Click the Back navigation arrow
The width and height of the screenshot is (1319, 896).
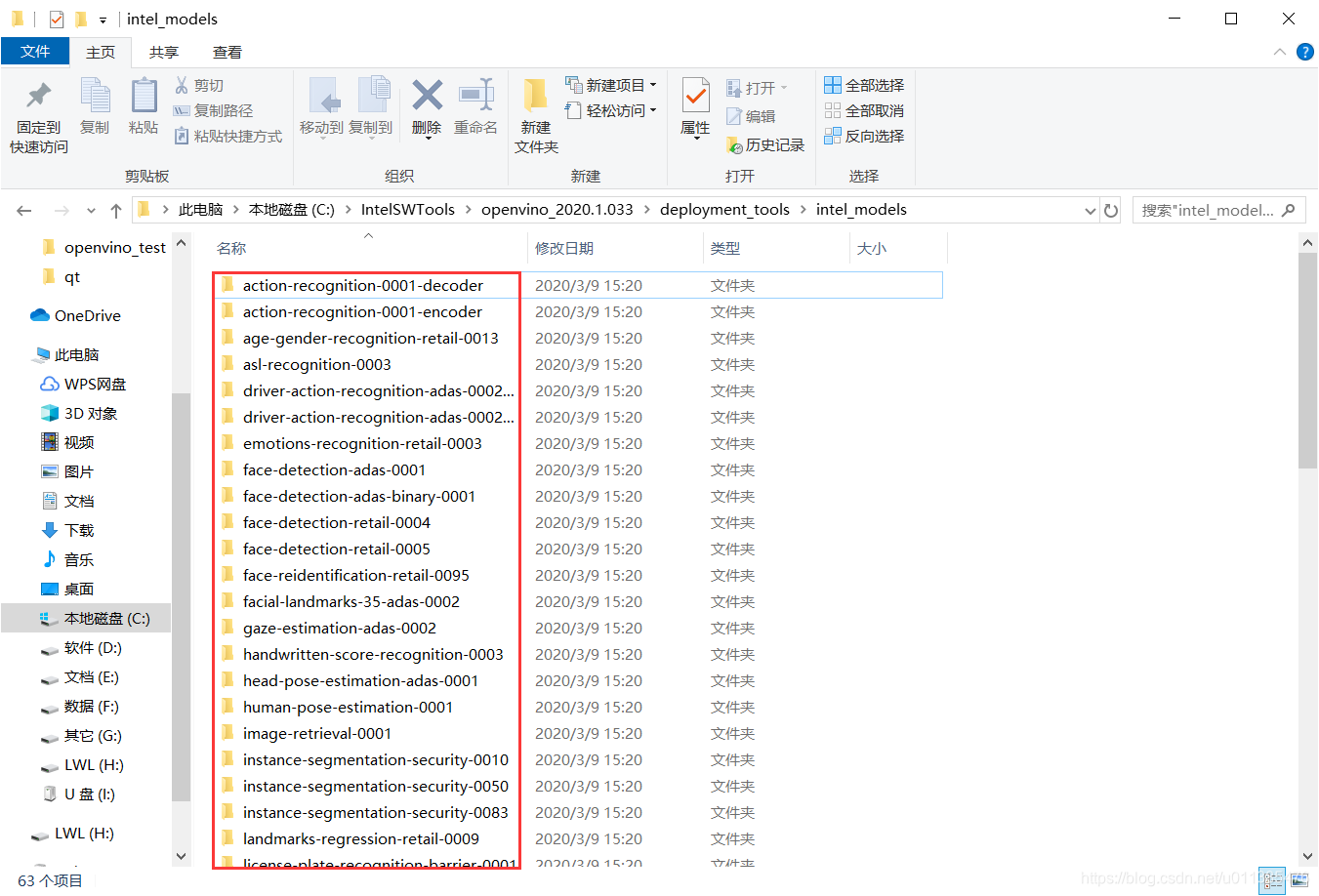[24, 210]
